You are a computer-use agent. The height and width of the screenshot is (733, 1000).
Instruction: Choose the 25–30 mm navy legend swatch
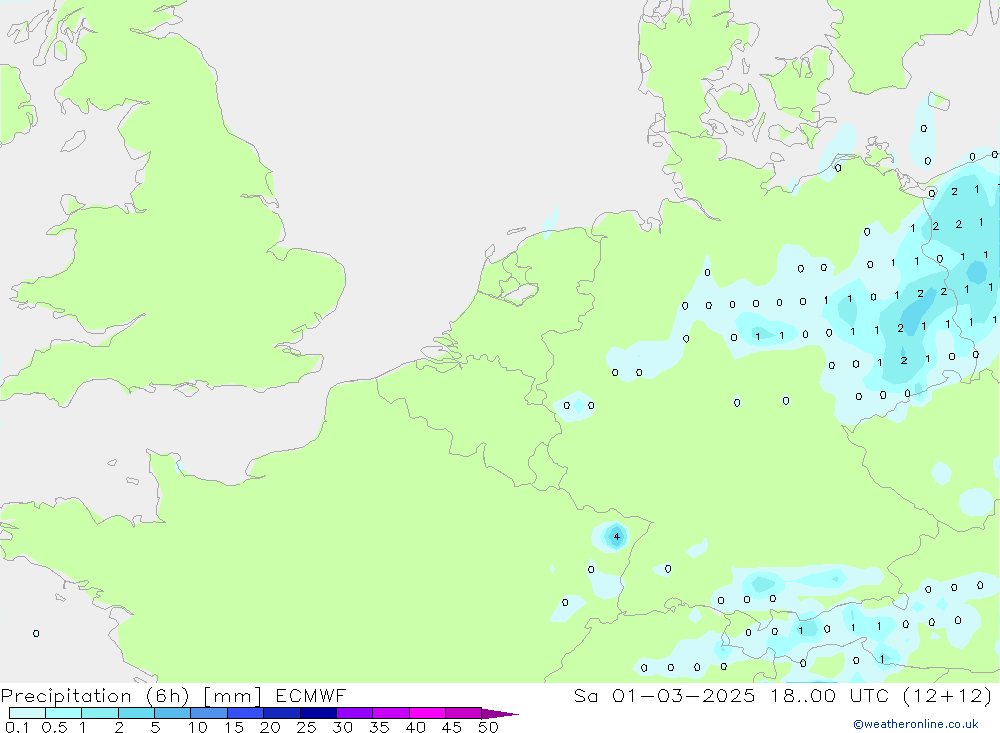318,713
